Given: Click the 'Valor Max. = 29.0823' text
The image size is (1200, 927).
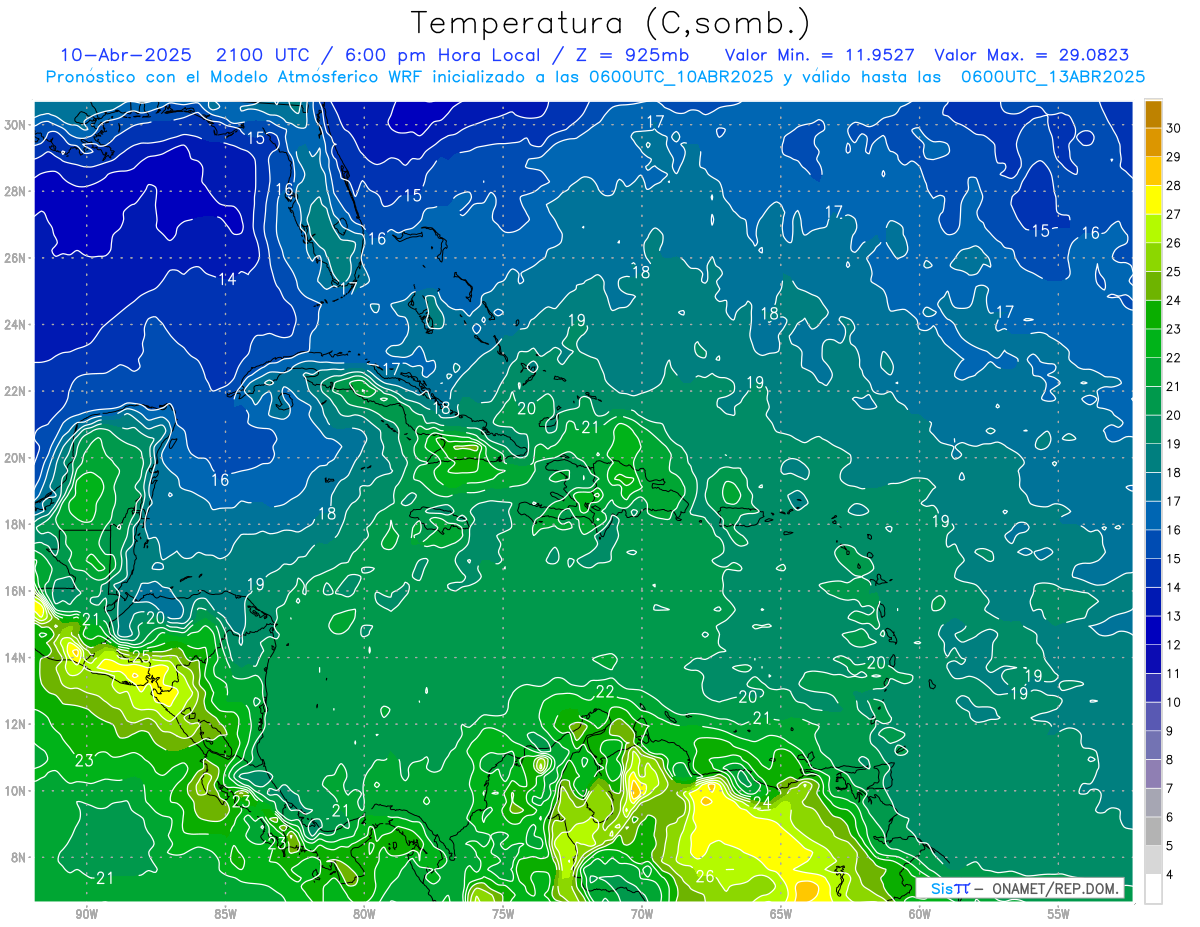Looking at the screenshot, I should coord(1032,54).
